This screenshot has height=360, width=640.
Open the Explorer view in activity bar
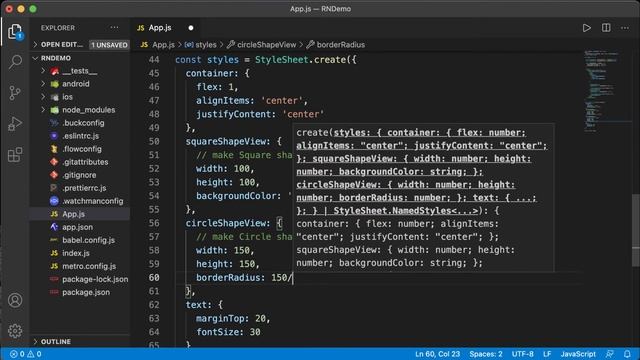pyautogui.click(x=15, y=31)
